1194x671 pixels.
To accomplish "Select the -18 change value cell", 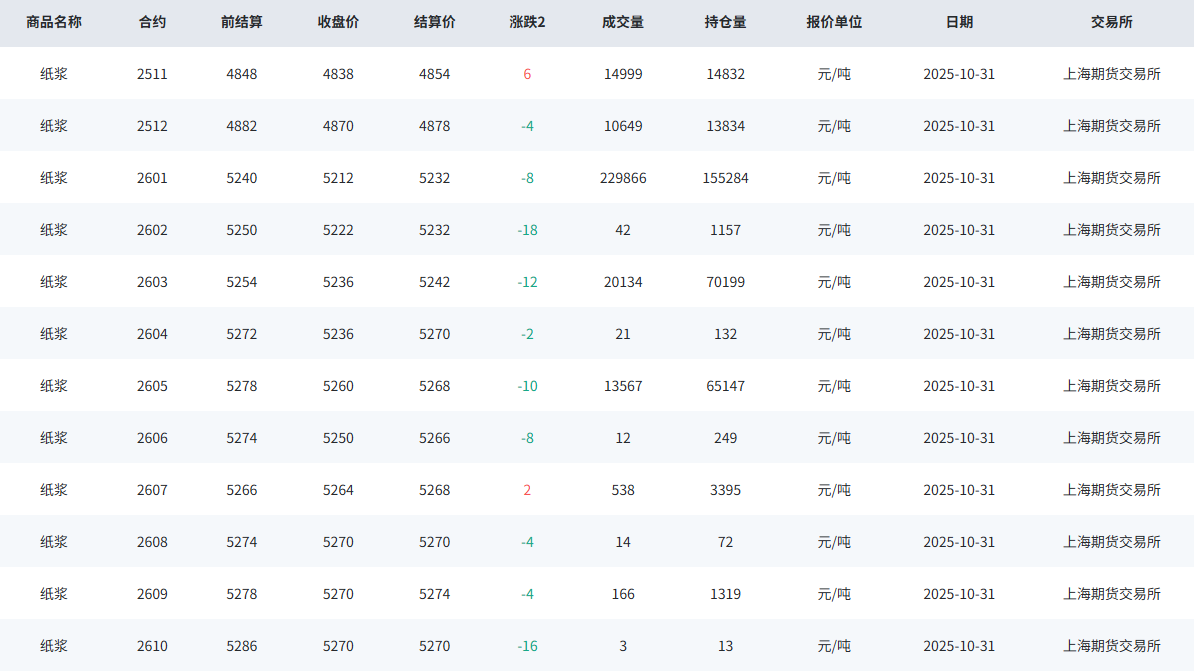I will 527,230.
